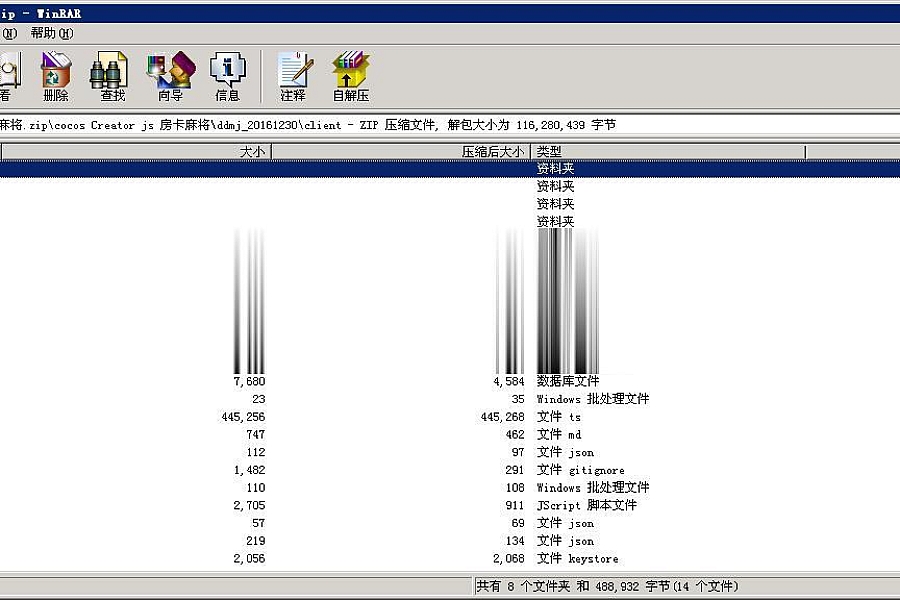Show archive 信息 (Info) icon
Screen dimensions: 900x600
tap(228, 76)
